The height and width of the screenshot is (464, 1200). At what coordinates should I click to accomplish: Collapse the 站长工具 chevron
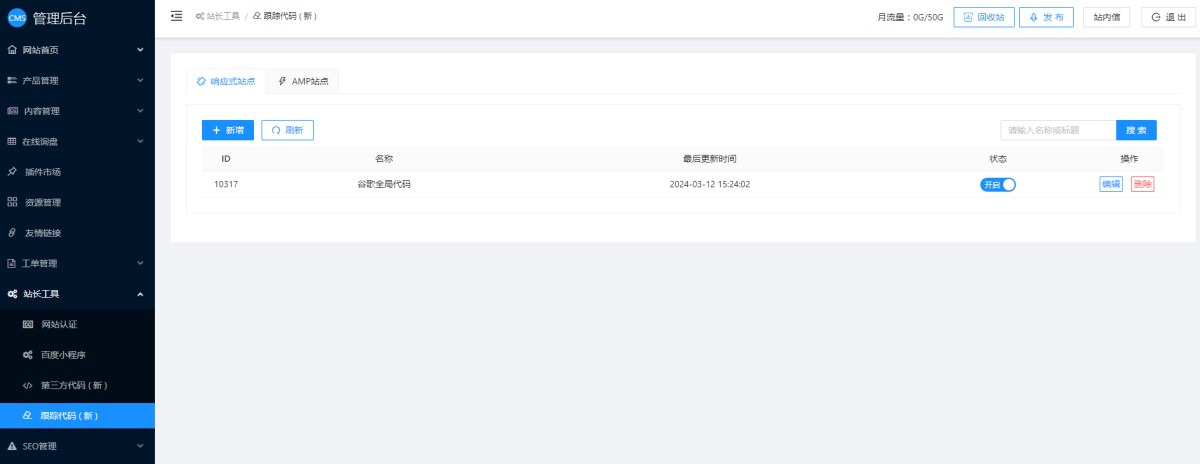[x=140, y=294]
